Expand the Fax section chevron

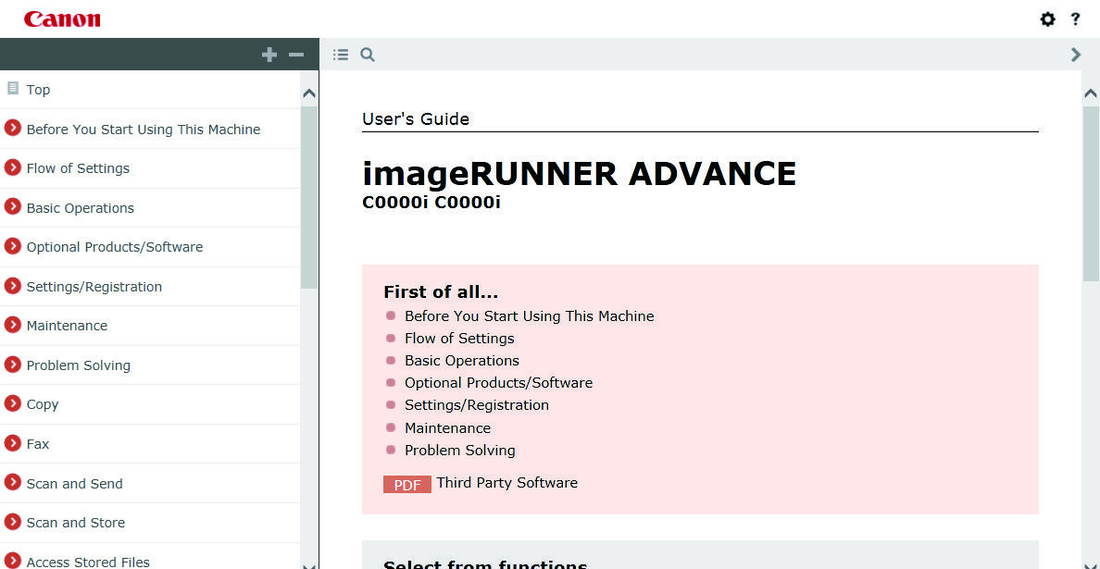point(13,443)
